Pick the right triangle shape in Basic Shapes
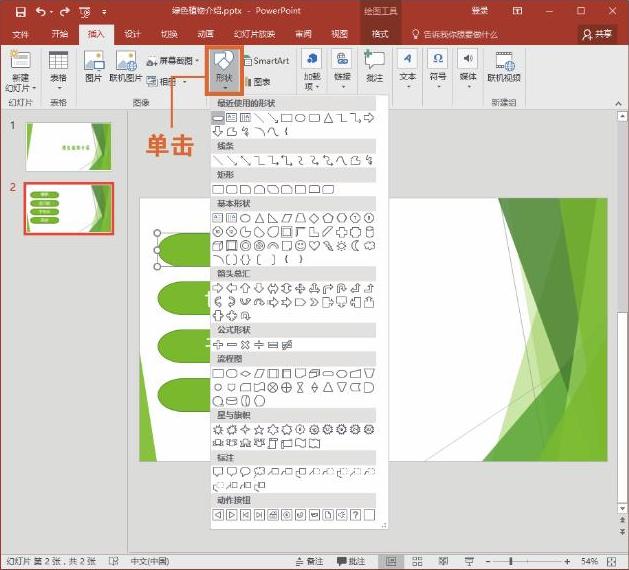Screen dimensions: 629x570 [273, 218]
